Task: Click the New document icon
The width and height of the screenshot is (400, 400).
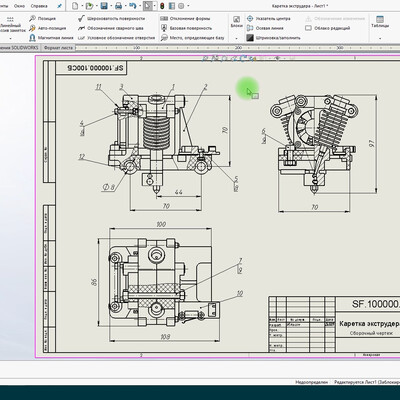Action: 75,6
